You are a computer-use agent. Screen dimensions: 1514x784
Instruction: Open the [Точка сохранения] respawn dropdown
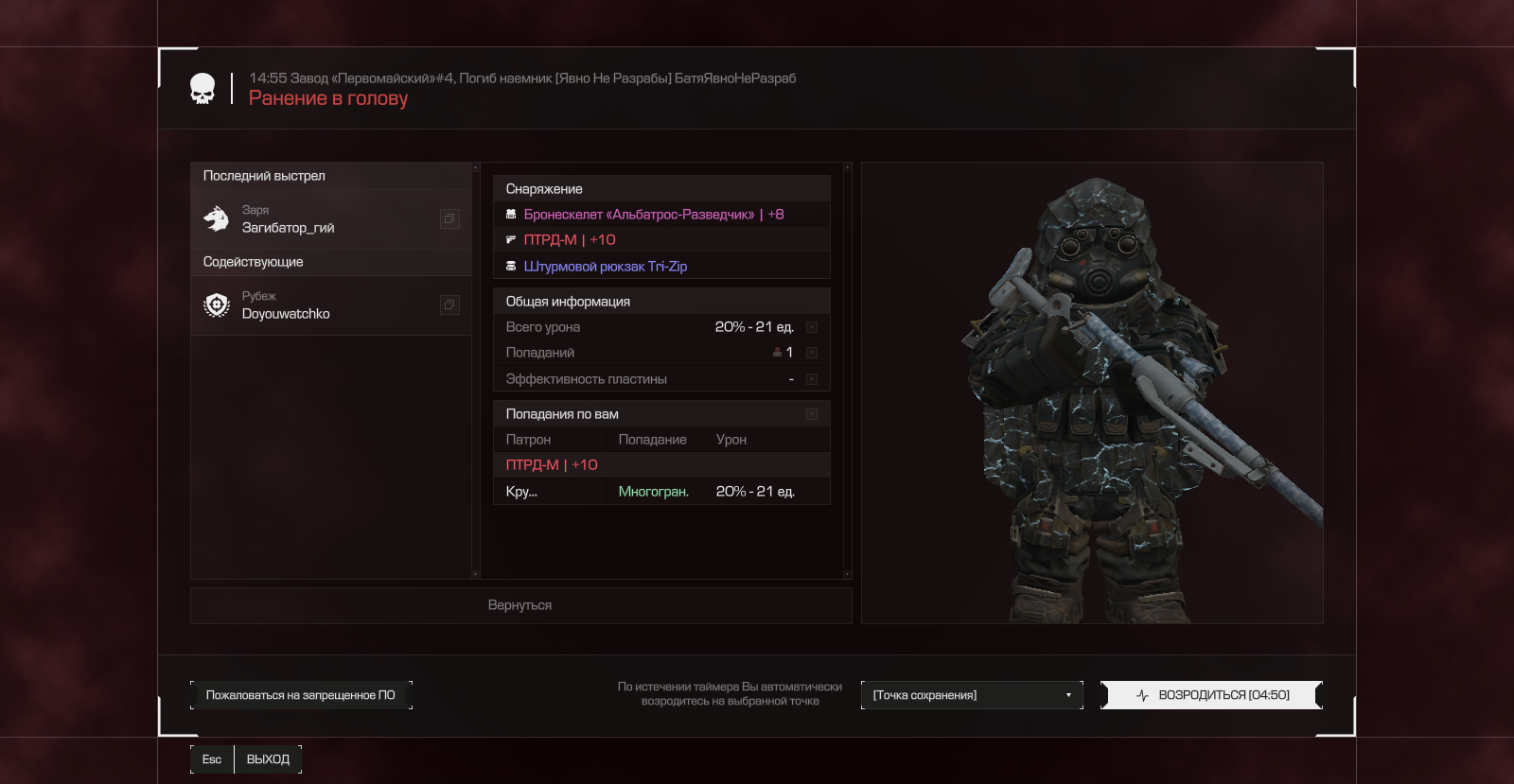(x=972, y=695)
